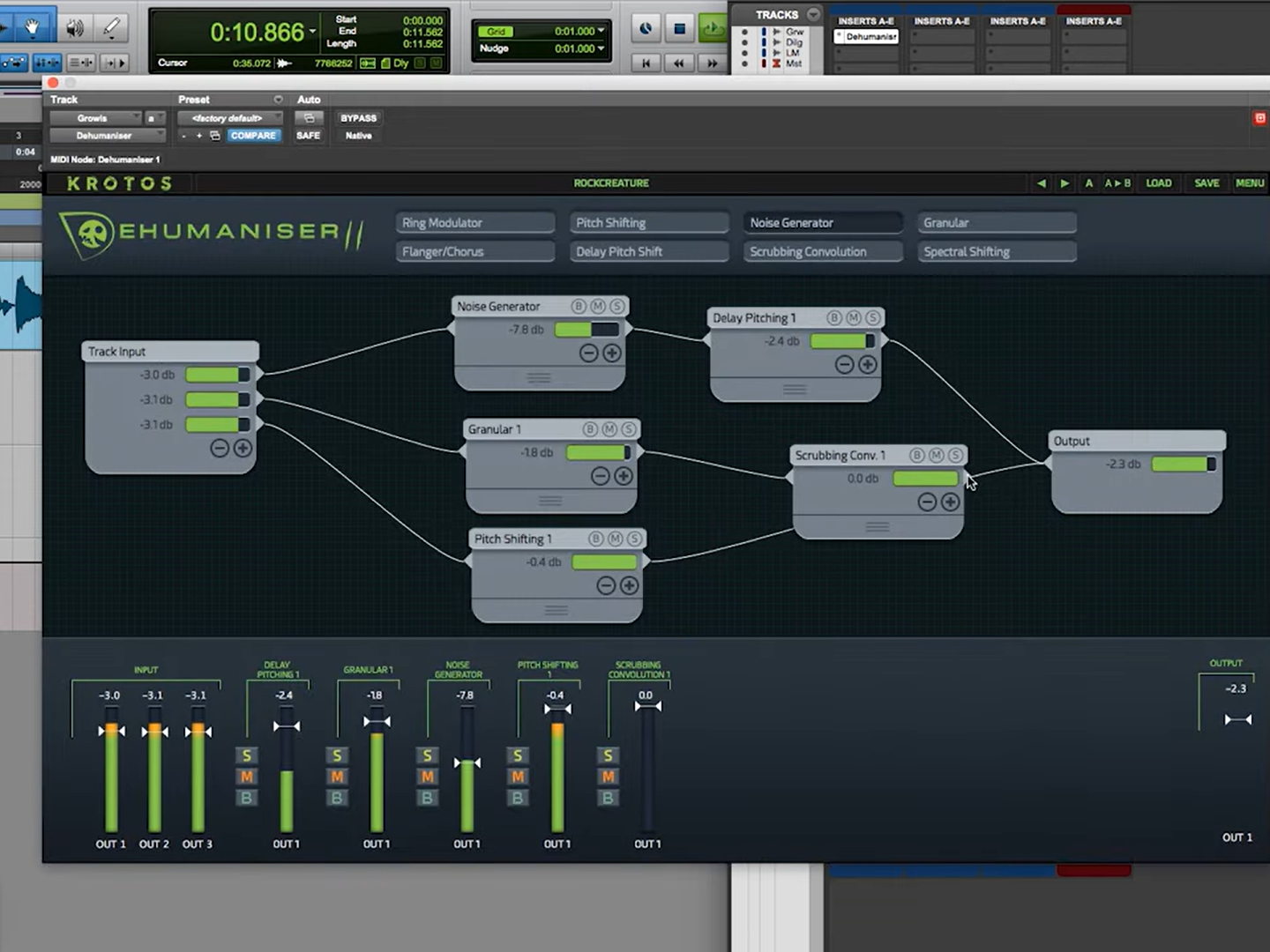This screenshot has height=952, width=1270.
Task: Select the Dehumaniser insert slot
Action: pyautogui.click(x=866, y=37)
